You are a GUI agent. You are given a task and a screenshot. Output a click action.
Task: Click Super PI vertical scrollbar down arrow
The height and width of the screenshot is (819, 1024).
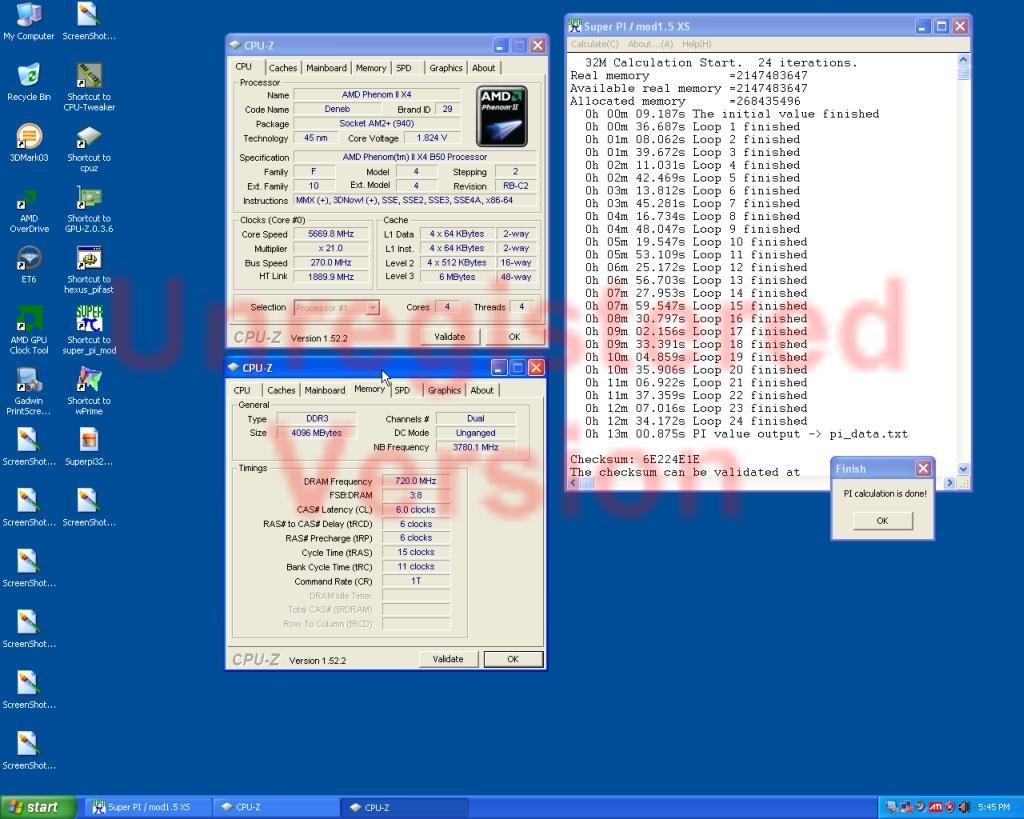point(963,469)
